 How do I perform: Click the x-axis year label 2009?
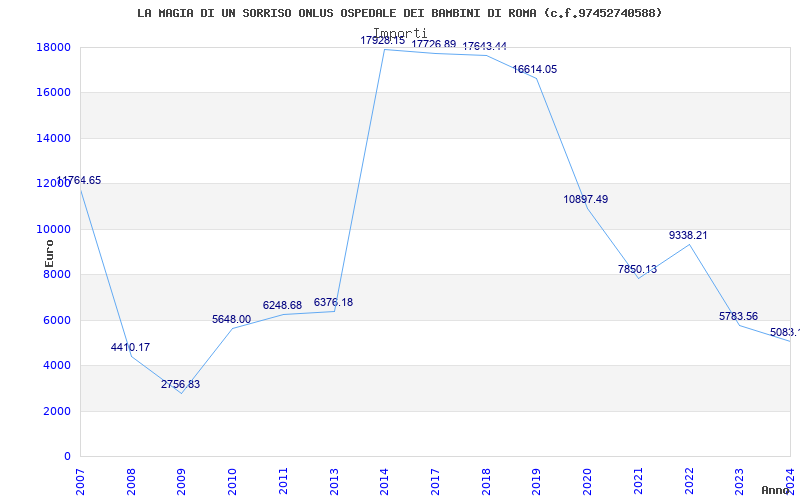point(182,481)
